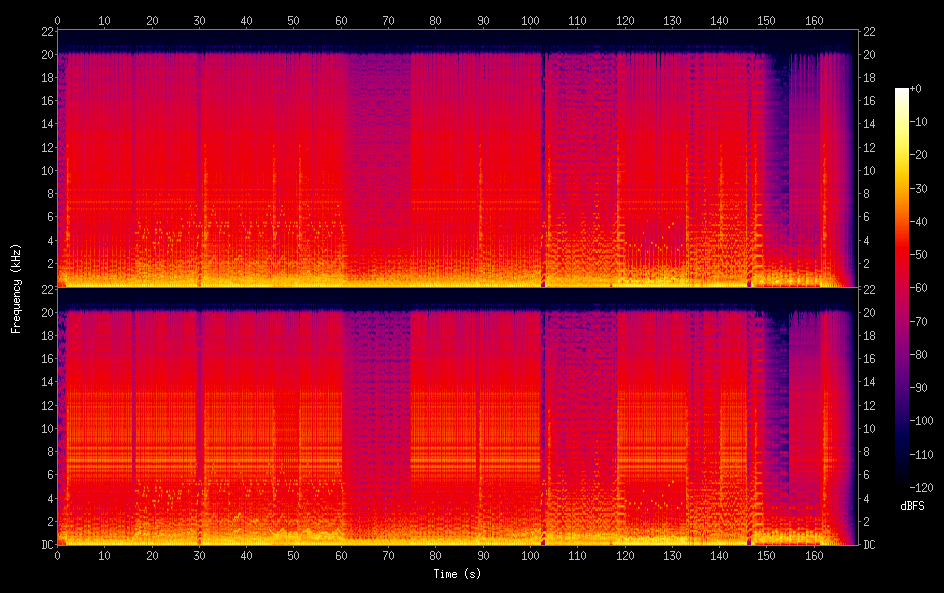Select the +0 label on the dBFS scale
This screenshot has height=593, width=944.
(x=916, y=89)
